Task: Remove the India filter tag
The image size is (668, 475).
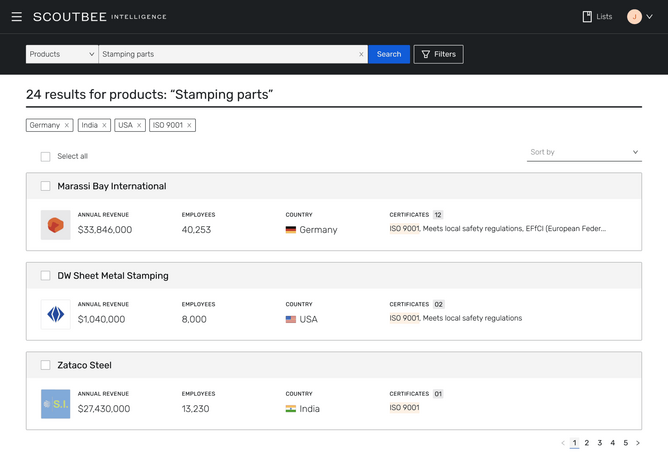Action: coord(104,125)
